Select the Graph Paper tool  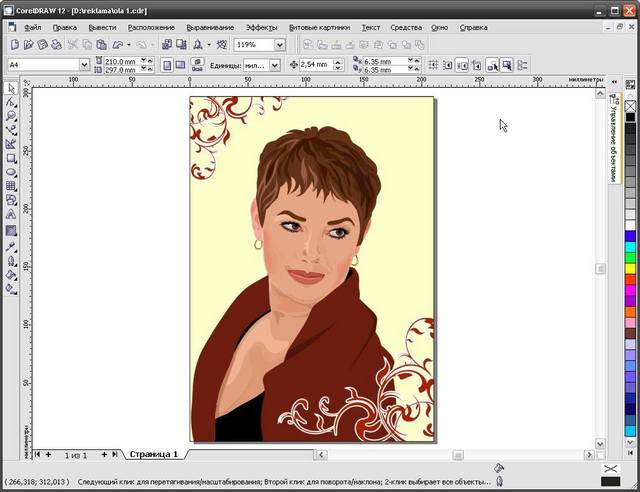[x=11, y=186]
